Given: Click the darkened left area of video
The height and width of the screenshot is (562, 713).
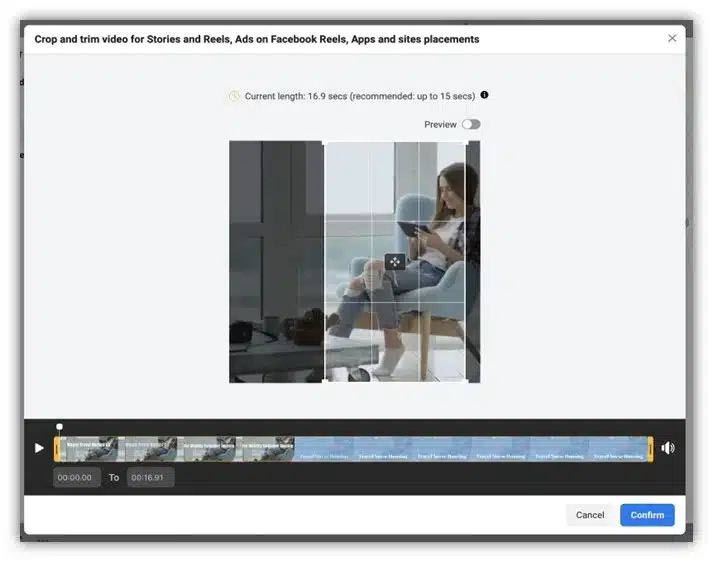Looking at the screenshot, I should point(276,261).
